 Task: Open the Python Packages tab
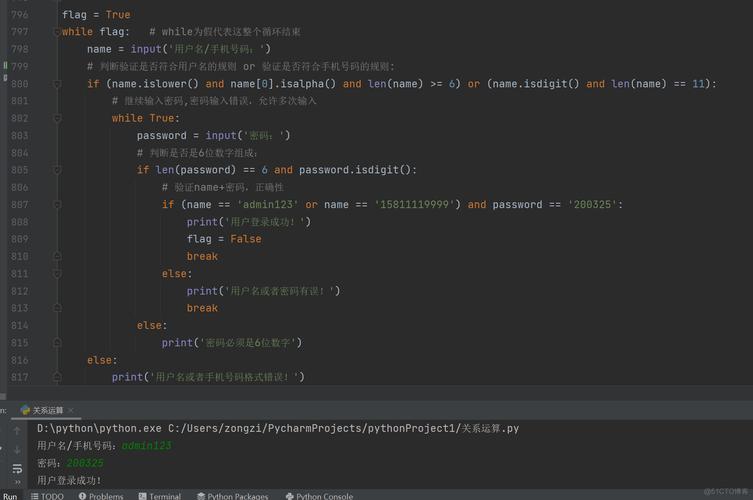[x=232, y=496]
